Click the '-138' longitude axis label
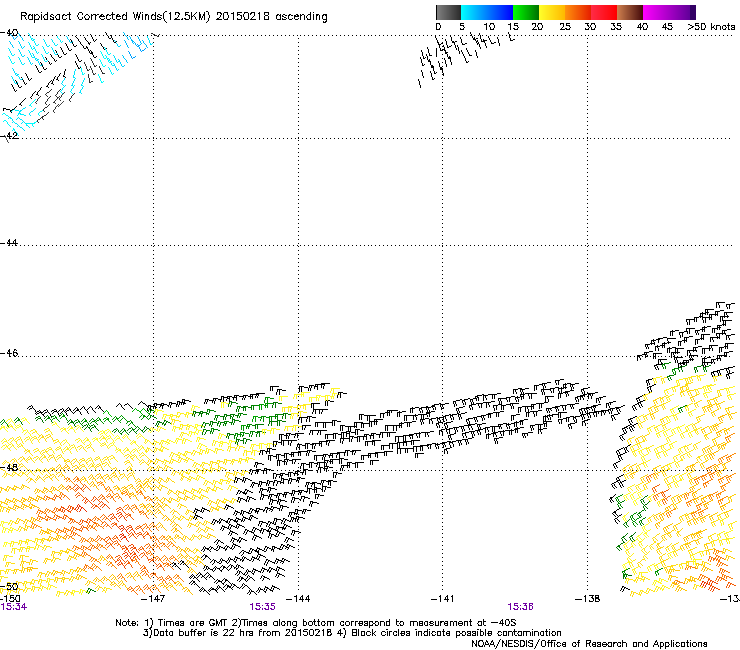740x650 pixels. click(588, 599)
